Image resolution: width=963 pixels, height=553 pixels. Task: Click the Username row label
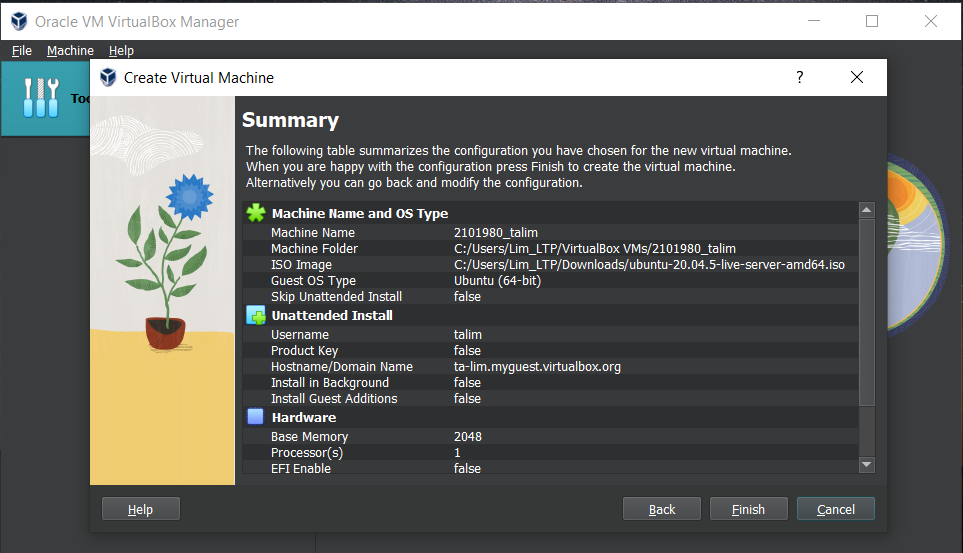pos(300,334)
